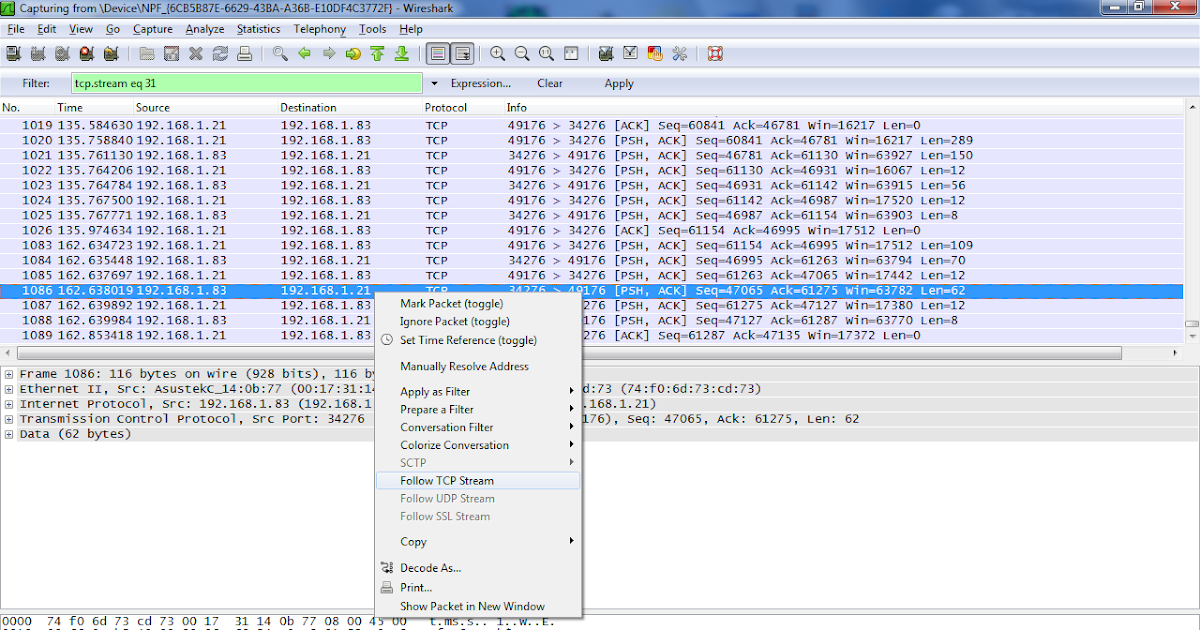Expand the Transmission Control Protocol node
Viewport: 1200px width, 630px height.
pos(9,419)
